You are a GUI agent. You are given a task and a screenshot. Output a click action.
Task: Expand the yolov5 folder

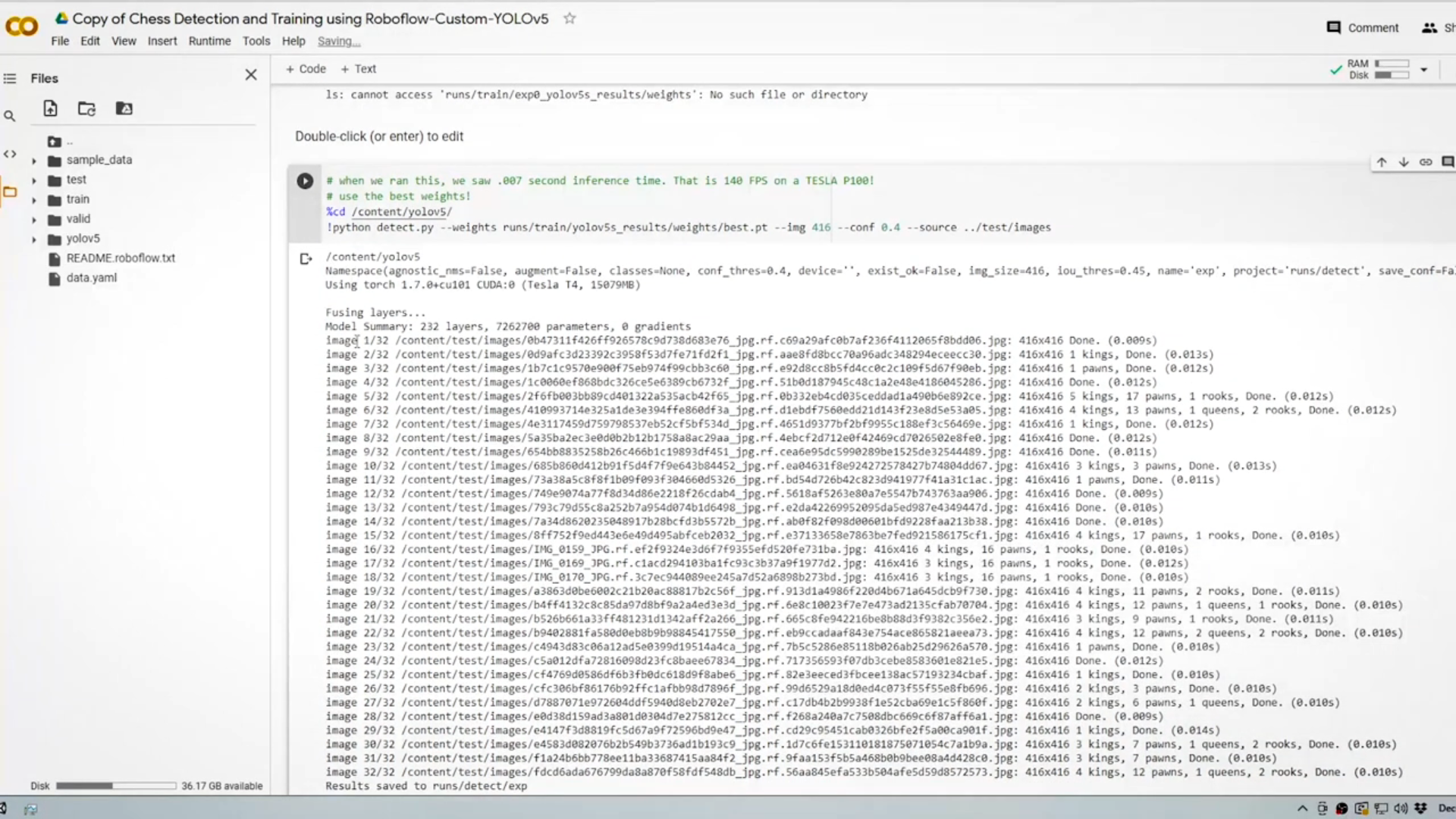[x=33, y=240]
